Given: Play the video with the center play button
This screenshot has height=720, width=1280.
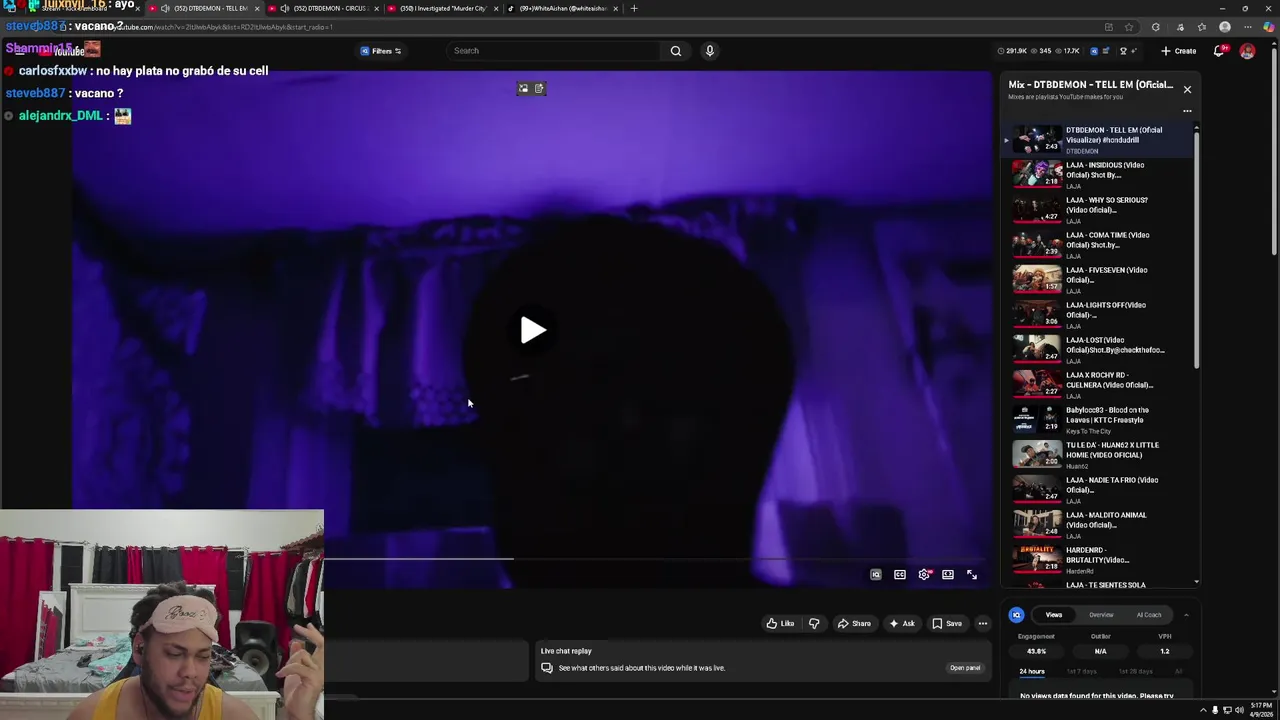Looking at the screenshot, I should [532, 330].
